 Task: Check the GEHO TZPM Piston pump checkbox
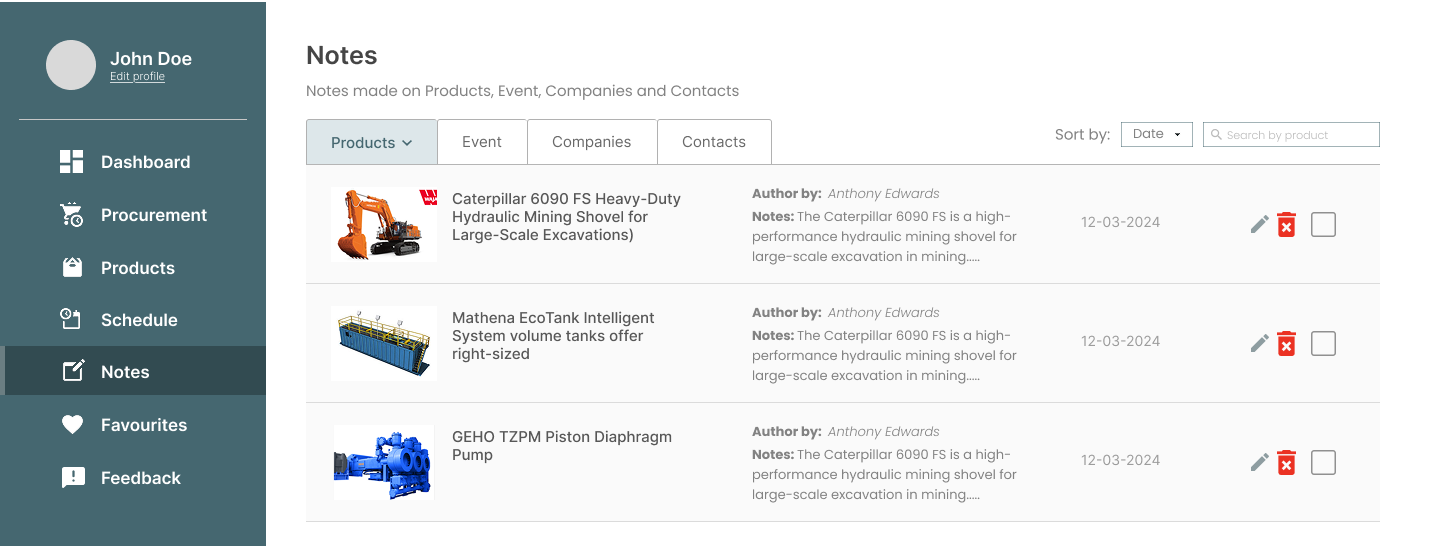pyautogui.click(x=1323, y=462)
